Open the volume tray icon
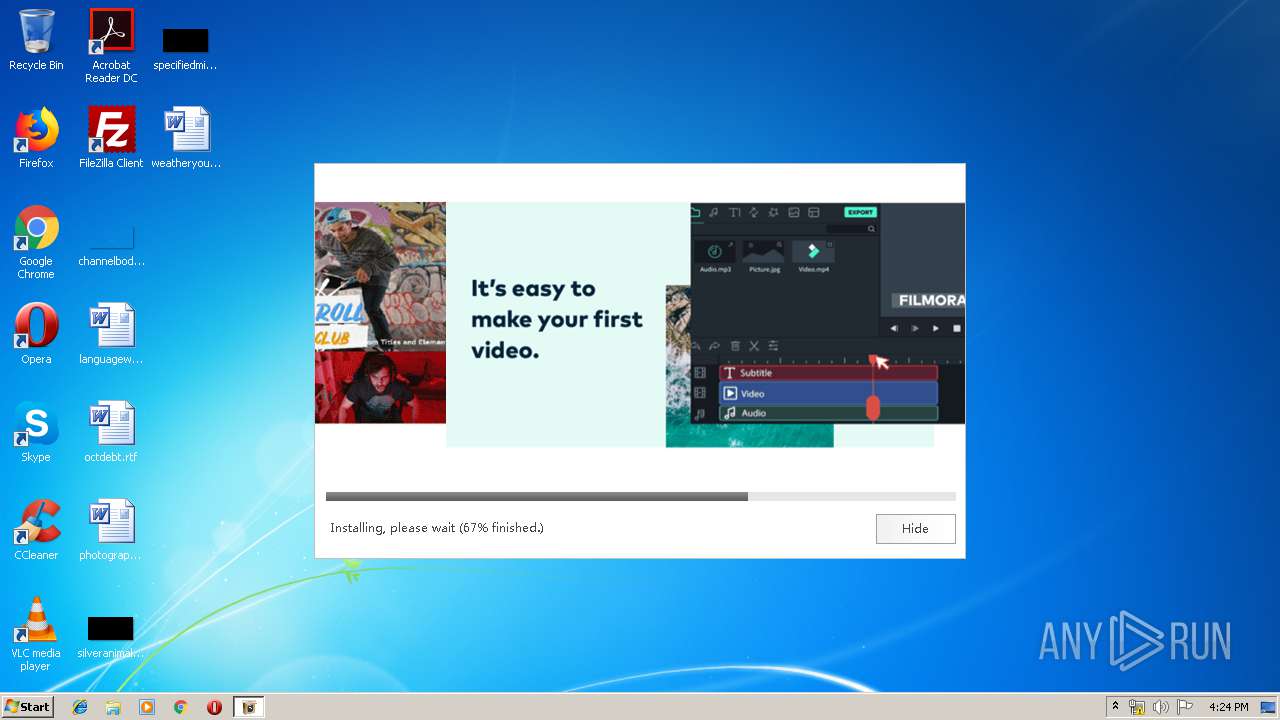This screenshot has width=1280, height=720. click(x=1160, y=707)
